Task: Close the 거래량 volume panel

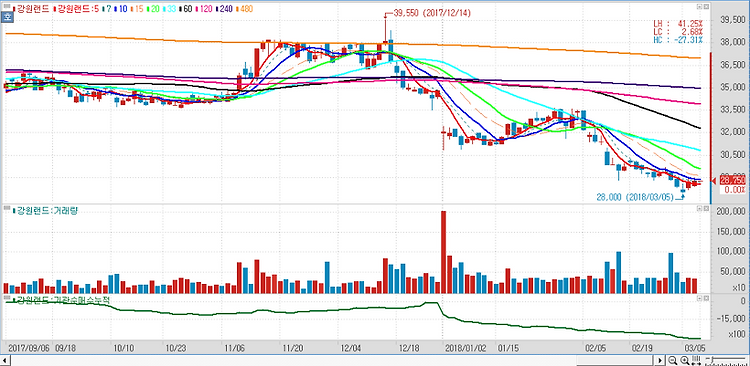Action: (x=706, y=209)
